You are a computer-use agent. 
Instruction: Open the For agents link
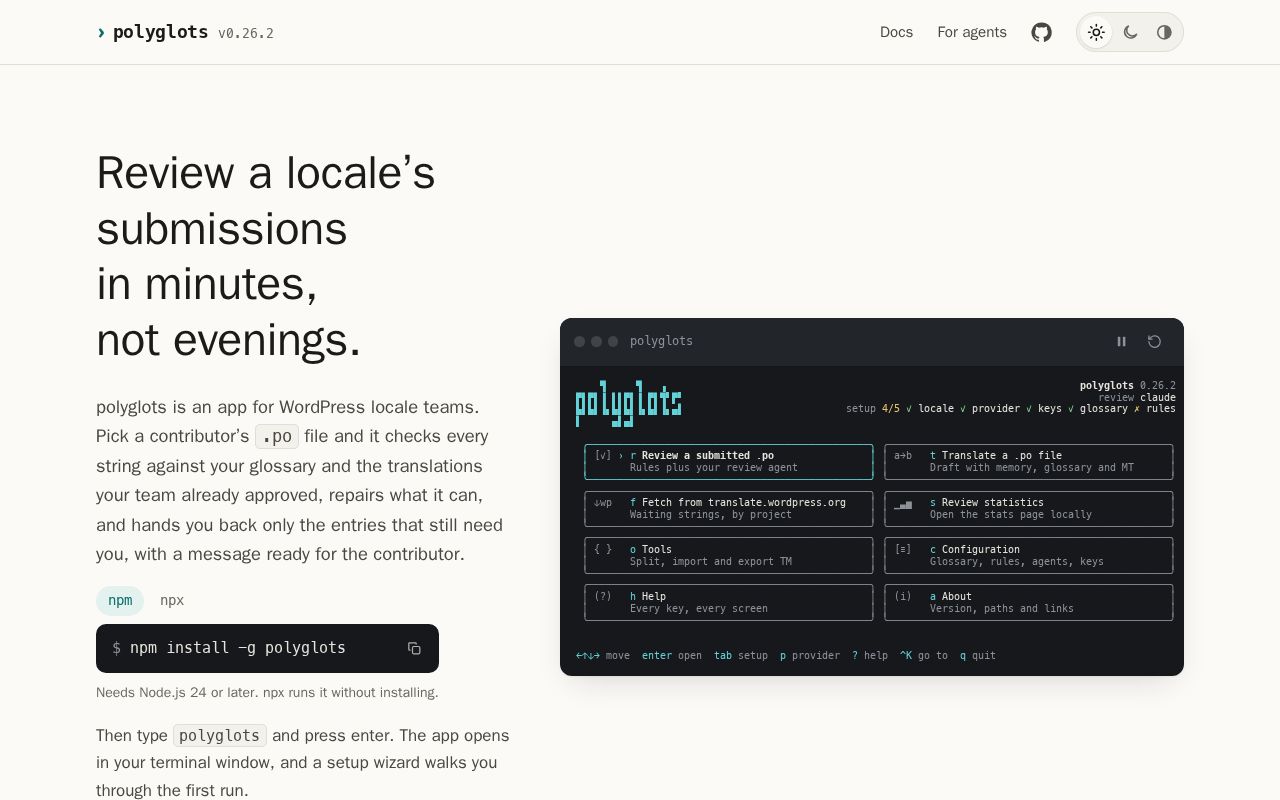coord(972,32)
